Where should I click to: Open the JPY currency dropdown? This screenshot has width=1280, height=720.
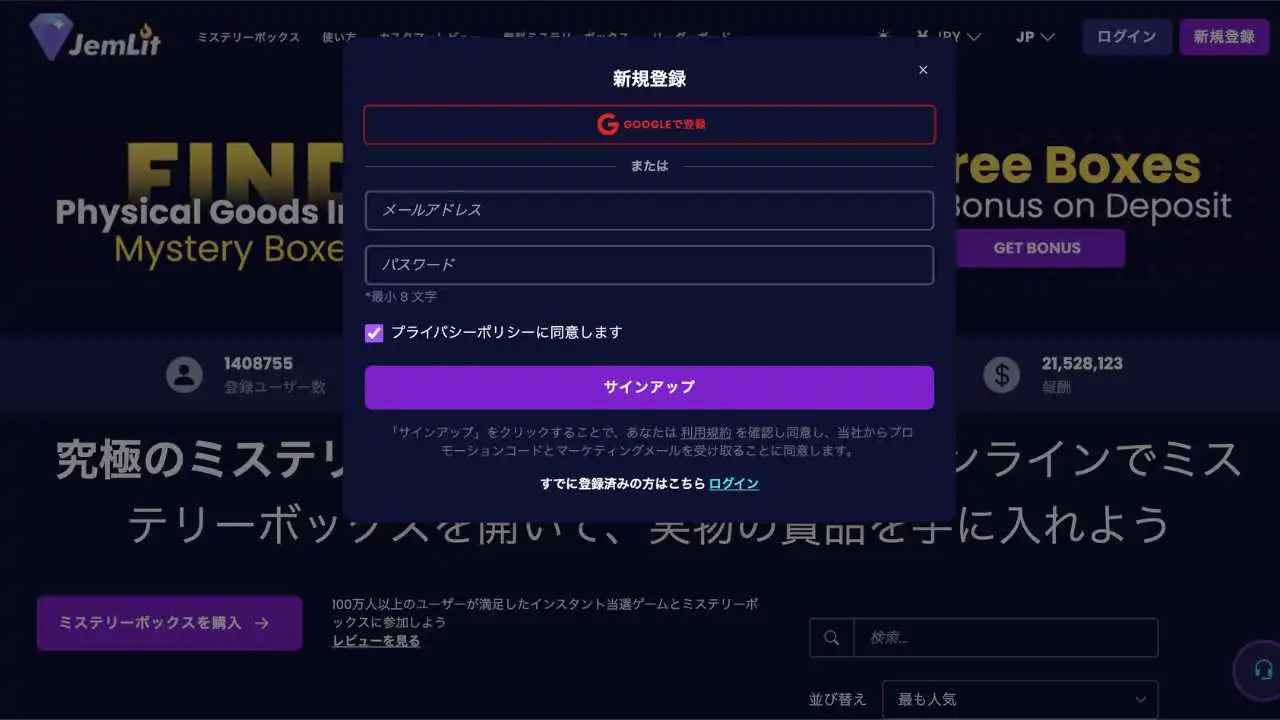pos(948,37)
